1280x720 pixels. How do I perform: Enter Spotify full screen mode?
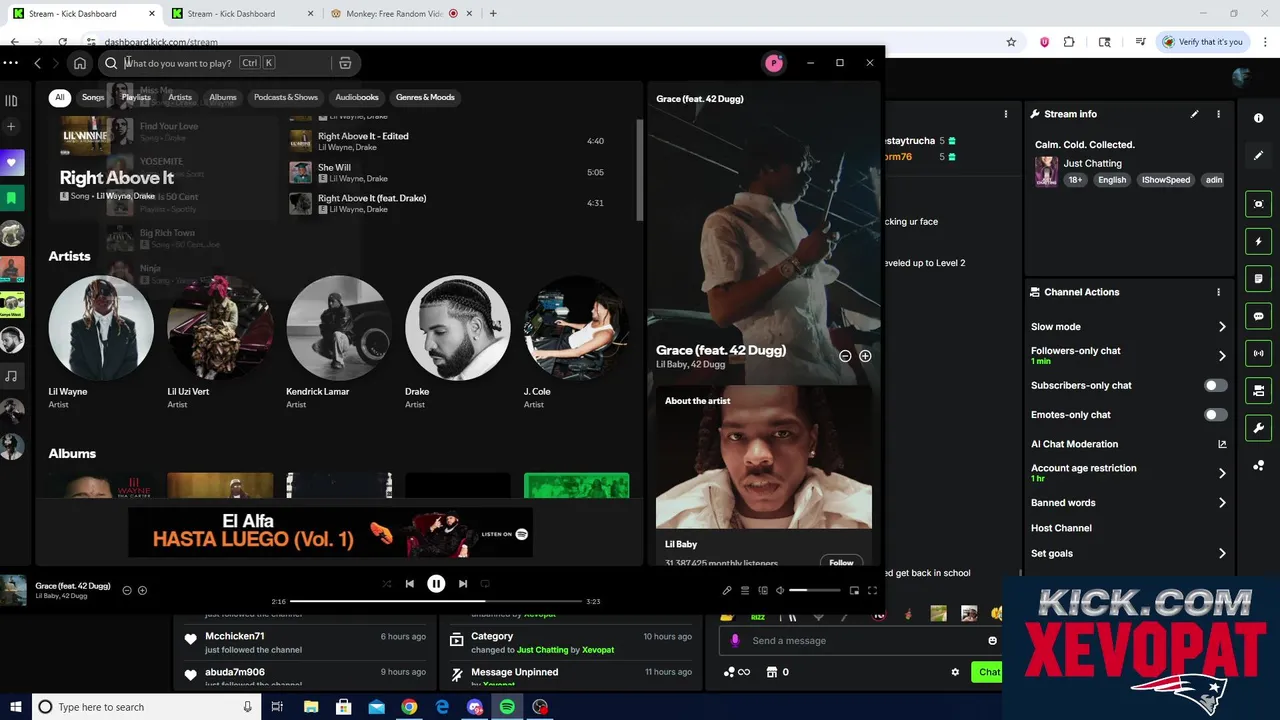click(872, 591)
